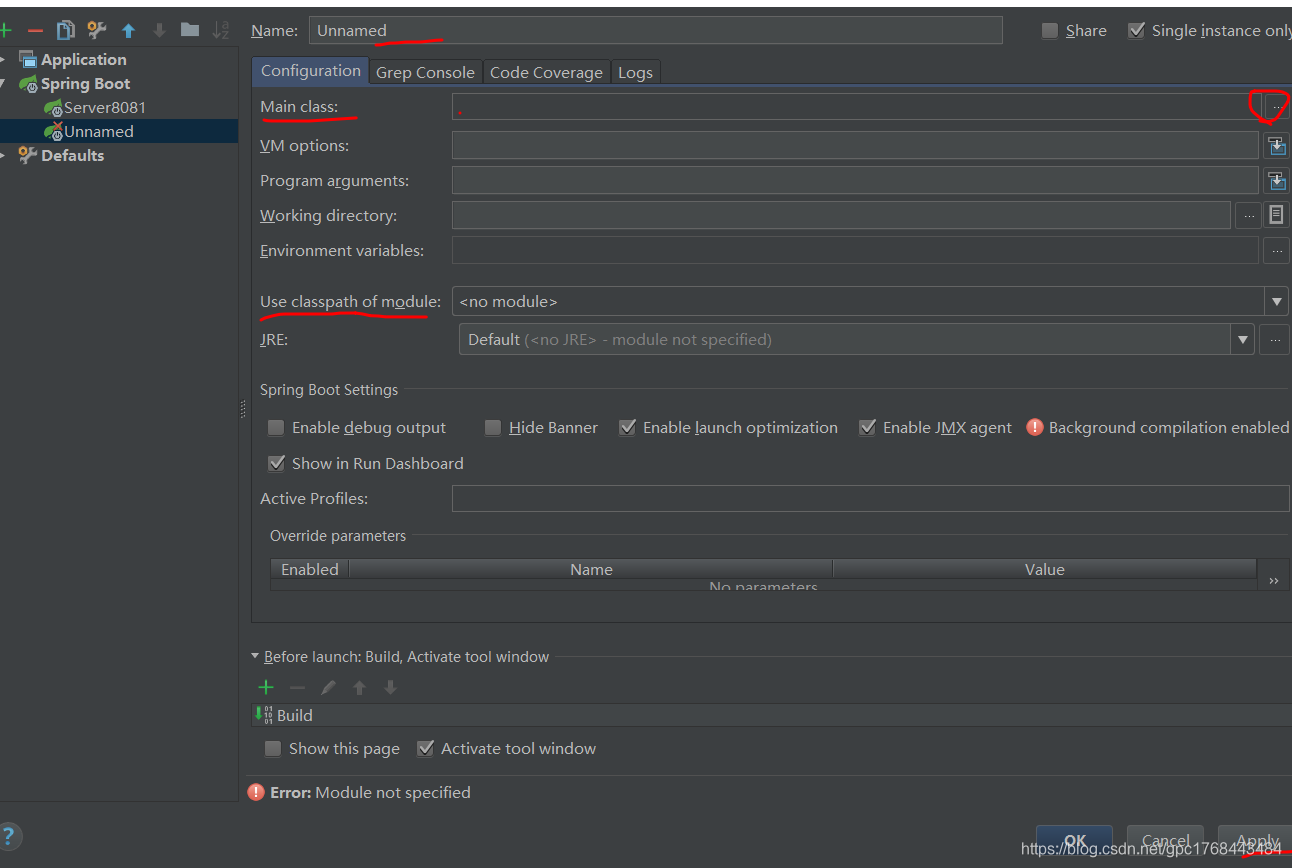Viewport: 1292px width, 868px height.
Task: Switch to Code Coverage tab
Action: pyautogui.click(x=546, y=72)
